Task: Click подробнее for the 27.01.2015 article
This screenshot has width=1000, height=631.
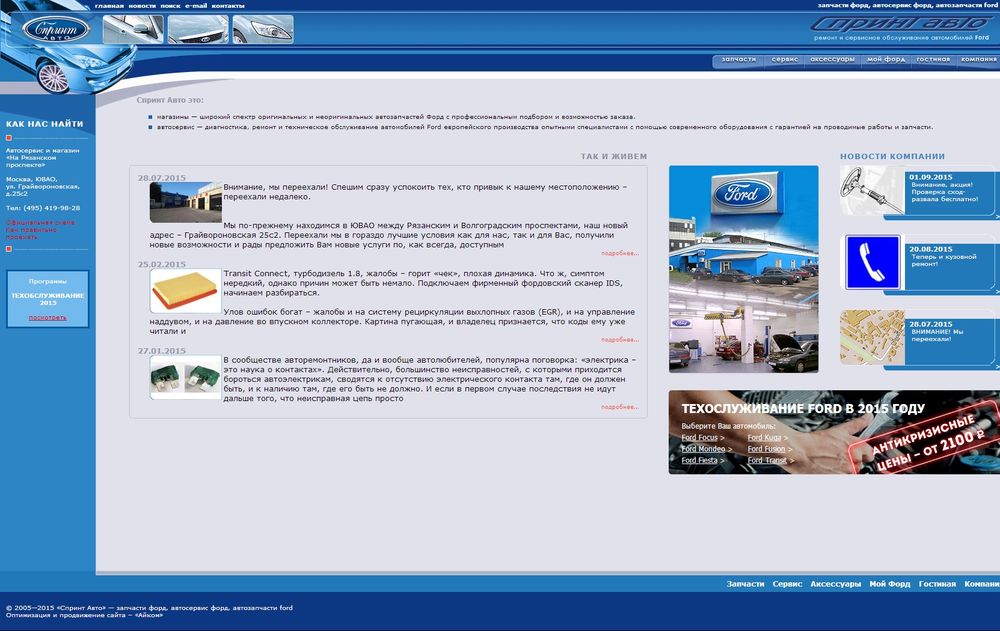Action: pyautogui.click(x=619, y=406)
